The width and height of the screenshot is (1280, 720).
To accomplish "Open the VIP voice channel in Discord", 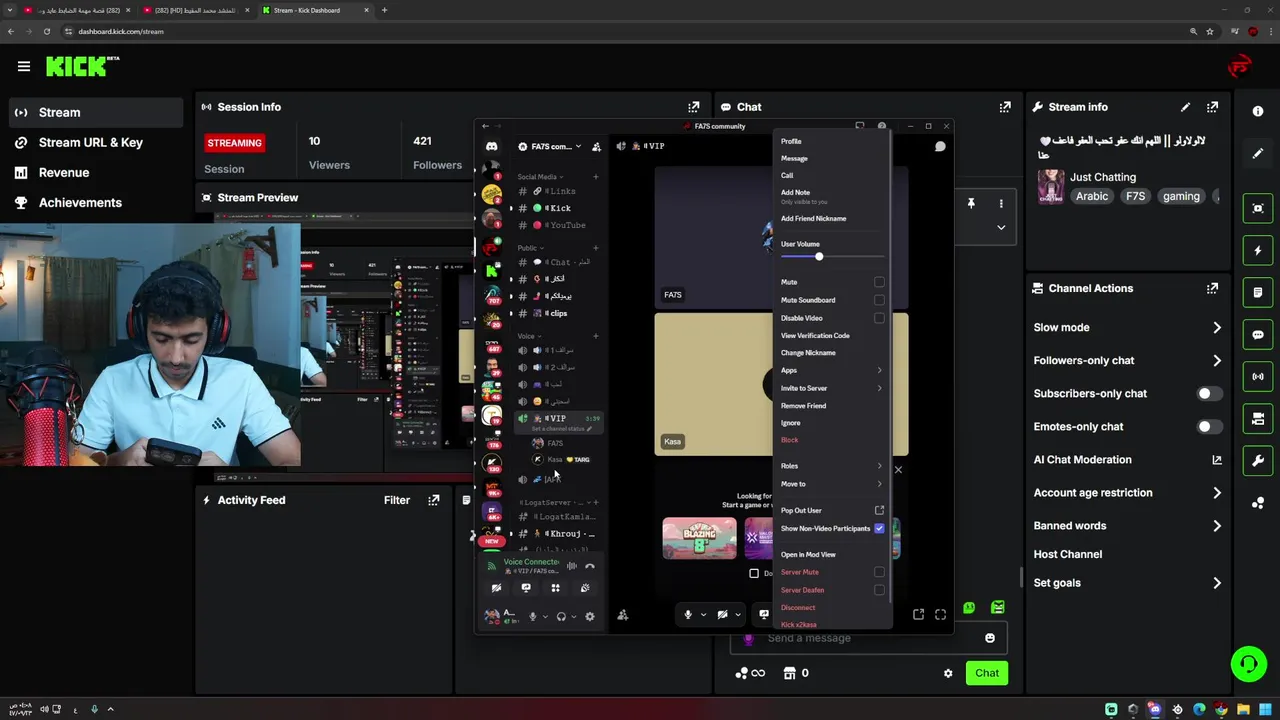I will pos(556,418).
